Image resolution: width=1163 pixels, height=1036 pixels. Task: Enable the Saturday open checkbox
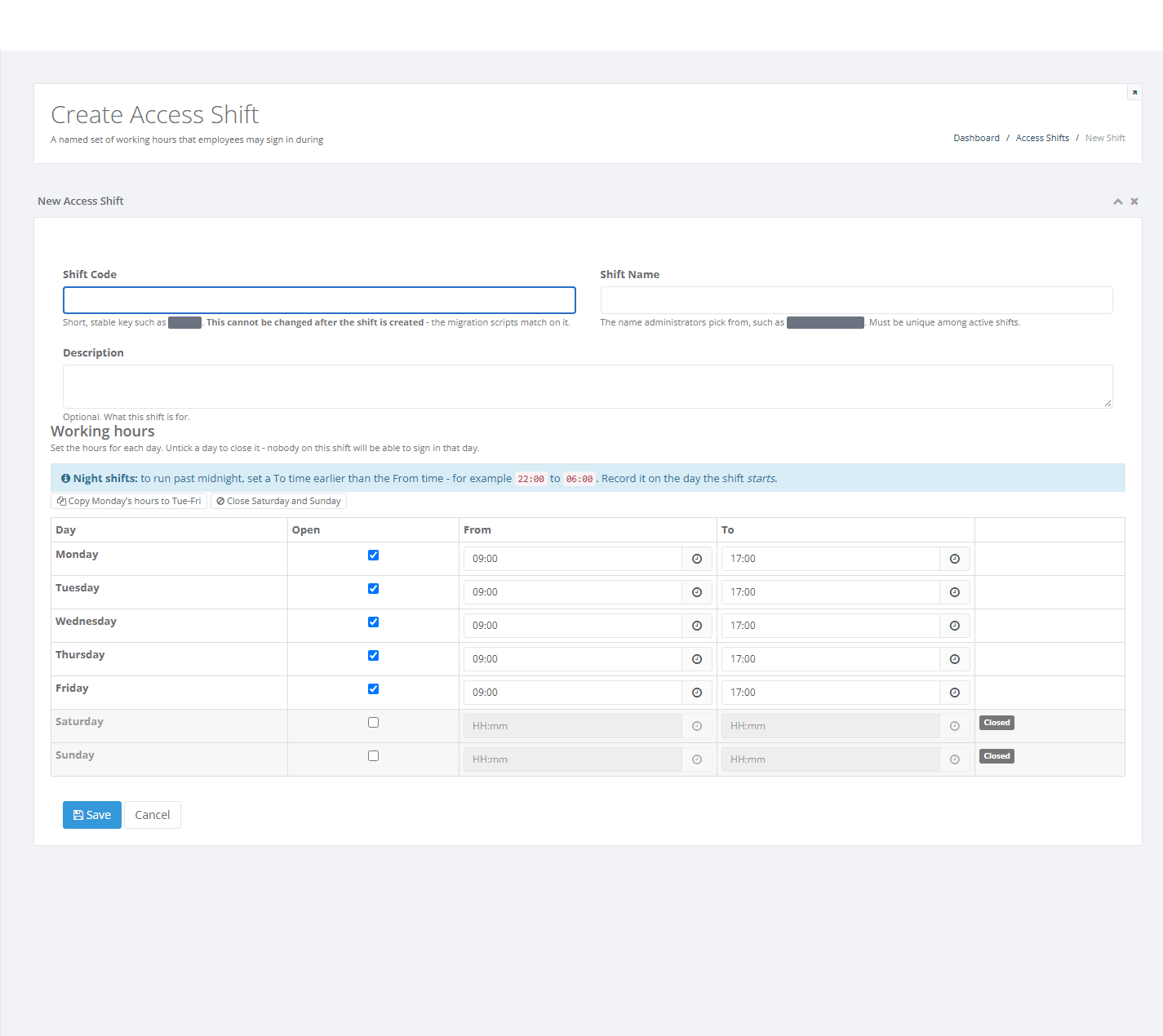click(x=373, y=723)
